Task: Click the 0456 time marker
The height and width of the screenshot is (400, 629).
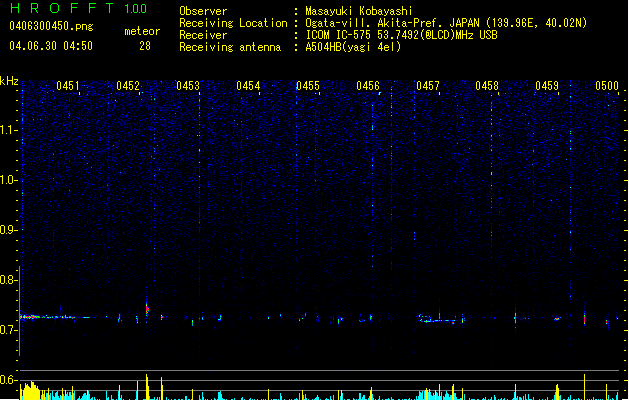Action: click(368, 86)
